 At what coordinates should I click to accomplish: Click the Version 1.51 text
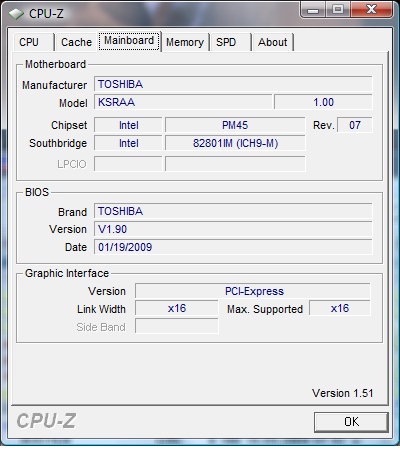click(x=342, y=393)
